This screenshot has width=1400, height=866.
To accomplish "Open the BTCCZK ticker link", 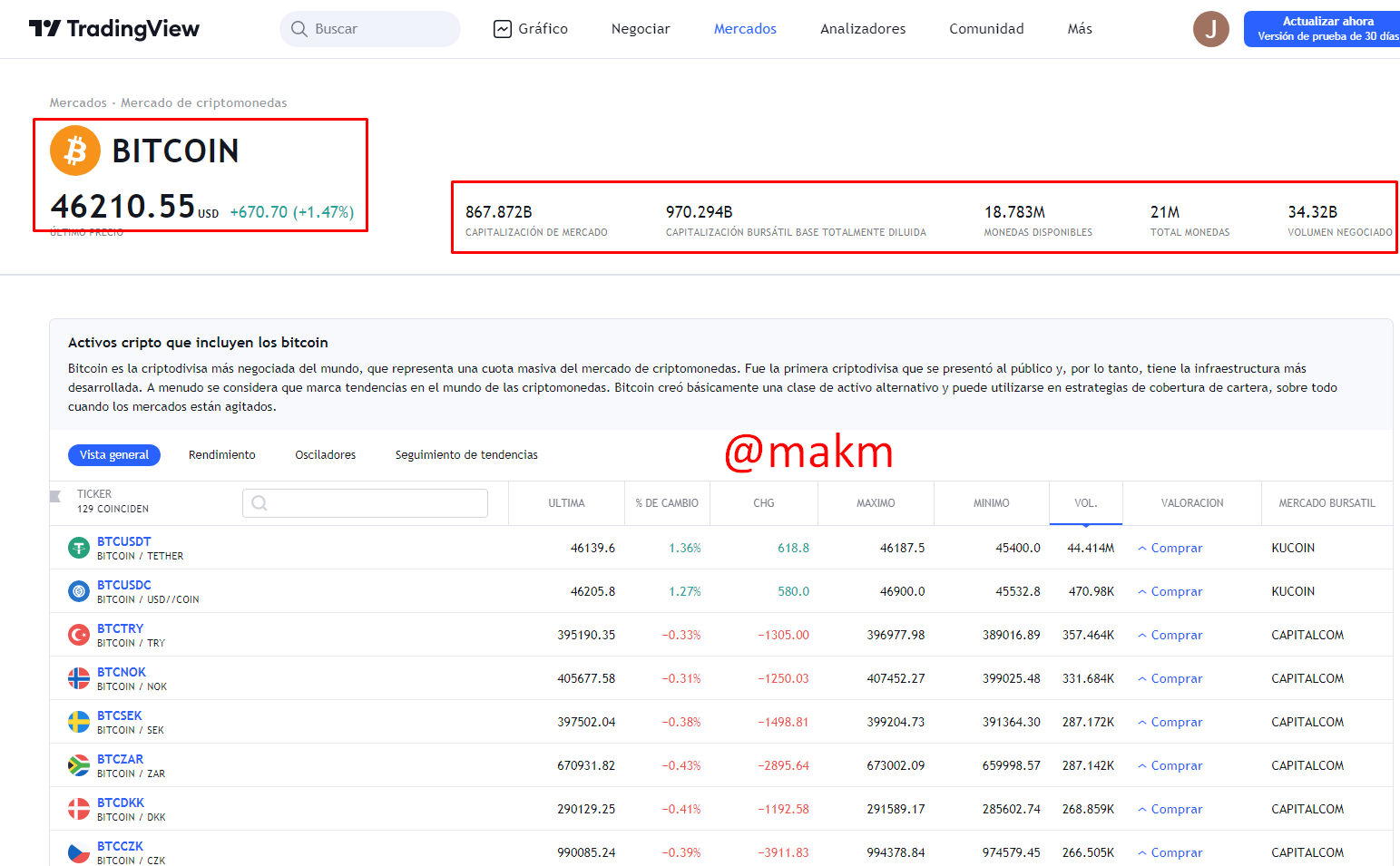I will click(x=121, y=846).
